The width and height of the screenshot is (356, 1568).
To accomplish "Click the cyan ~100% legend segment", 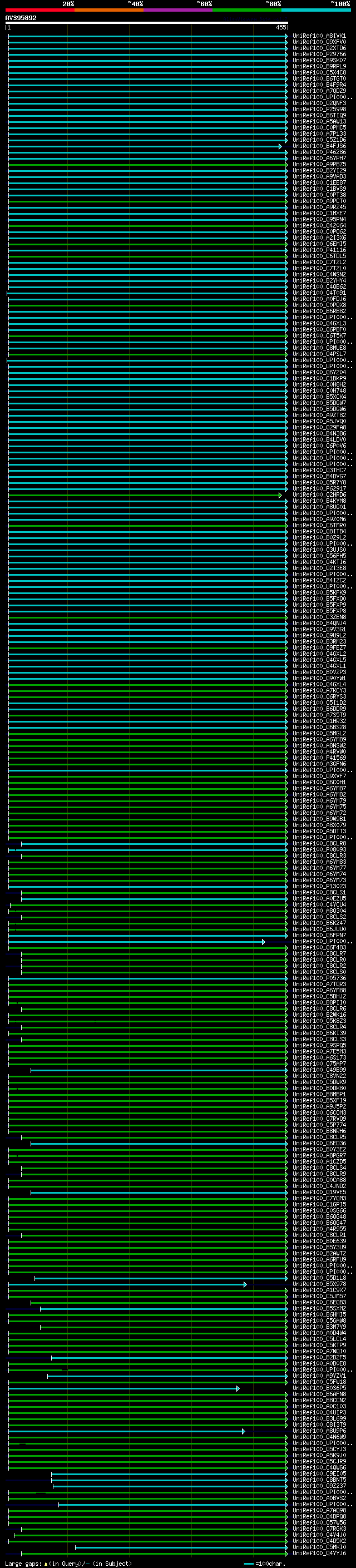I will pyautogui.click(x=316, y=10).
